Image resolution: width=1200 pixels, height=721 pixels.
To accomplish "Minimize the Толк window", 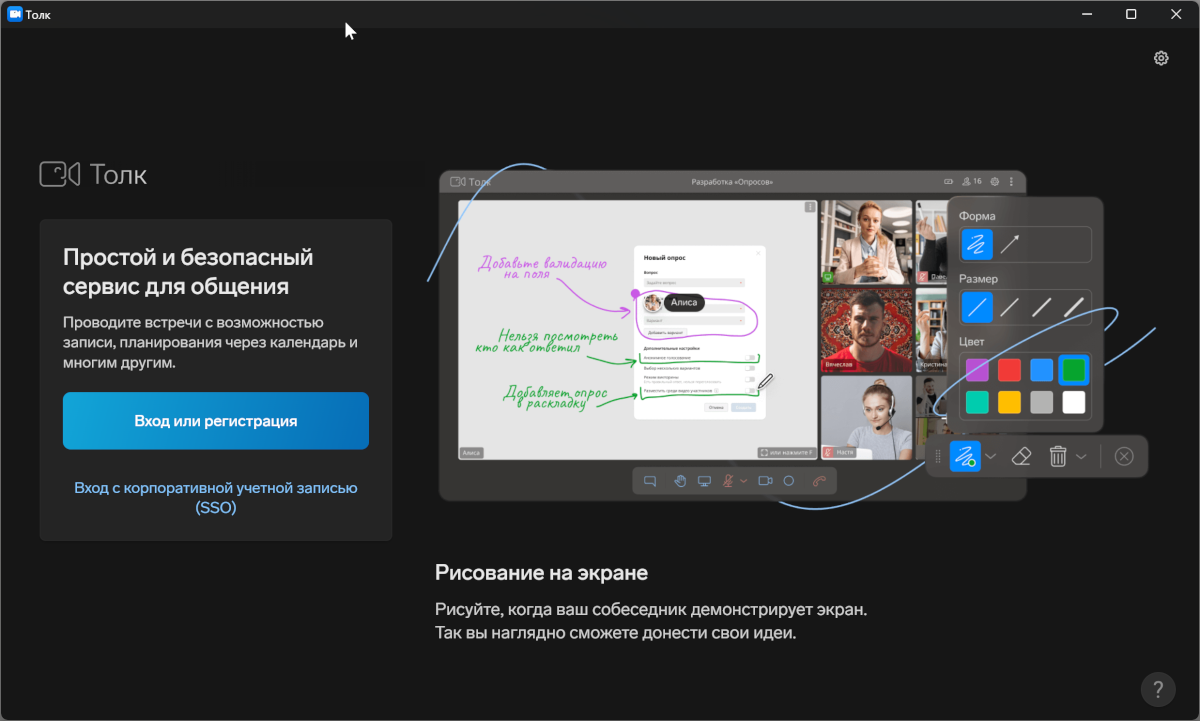I will coord(1085,14).
